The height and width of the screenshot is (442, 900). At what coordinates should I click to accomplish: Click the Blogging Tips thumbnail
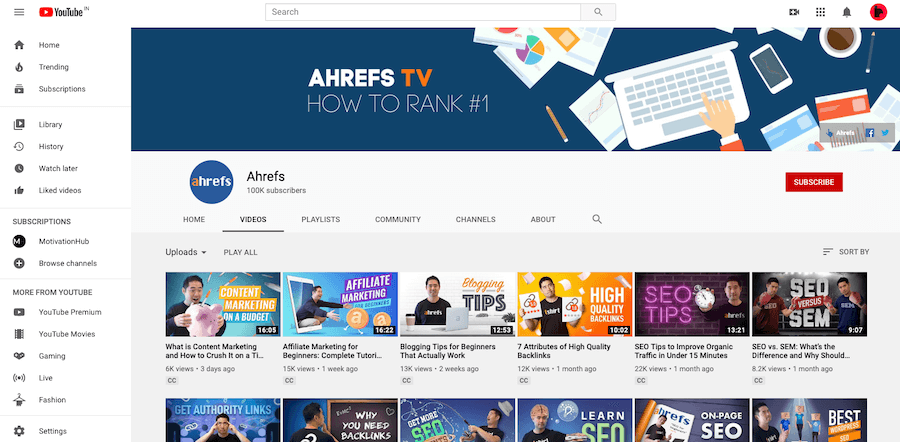click(x=457, y=304)
